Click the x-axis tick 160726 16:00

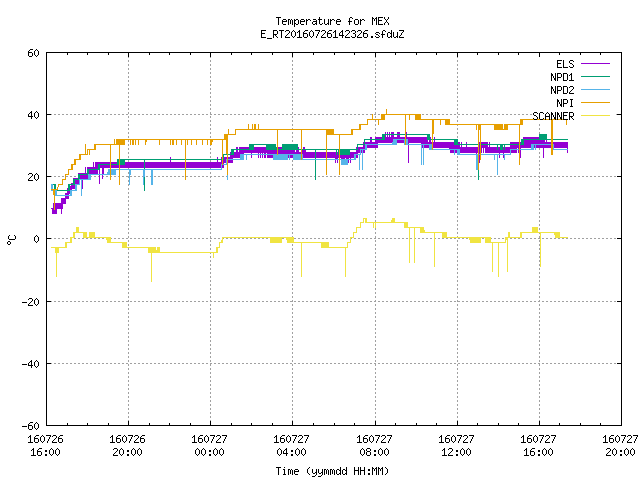pyautogui.click(x=45, y=445)
